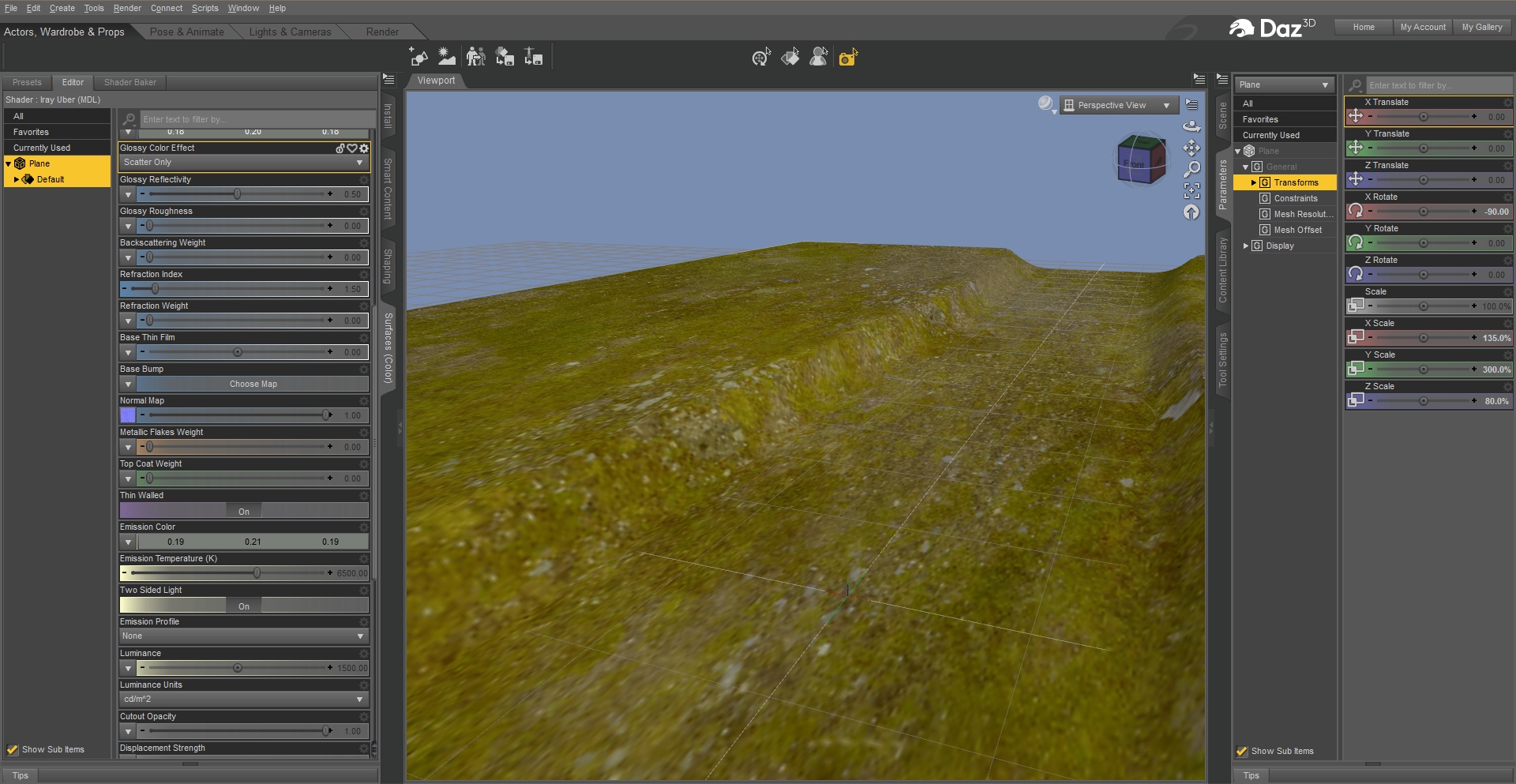Activate the yellow camera tool icon

click(x=848, y=57)
